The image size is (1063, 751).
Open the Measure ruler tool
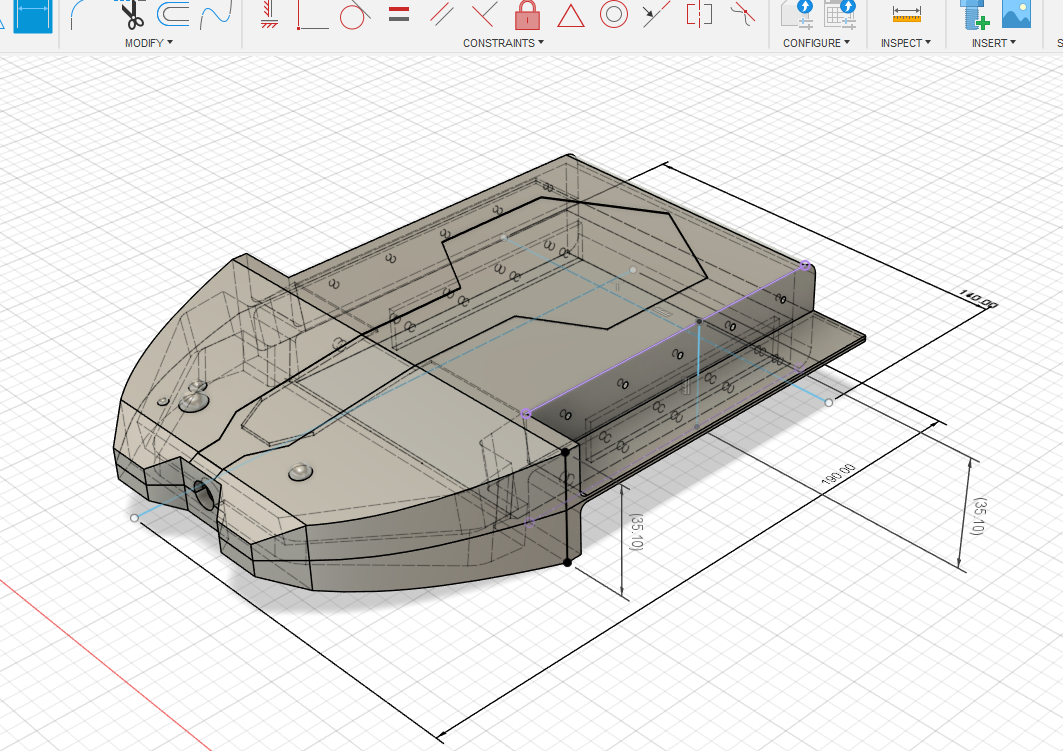pos(906,15)
